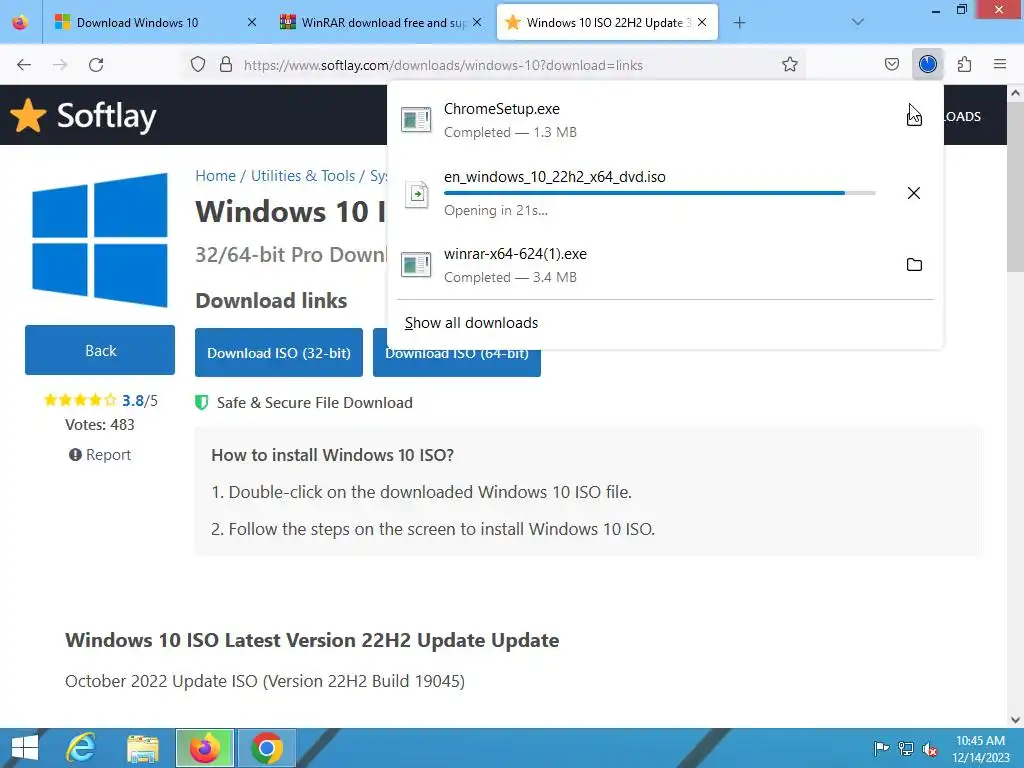The height and width of the screenshot is (768, 1024).
Task: Open Action Center flag tray icon
Action: pyautogui.click(x=881, y=748)
